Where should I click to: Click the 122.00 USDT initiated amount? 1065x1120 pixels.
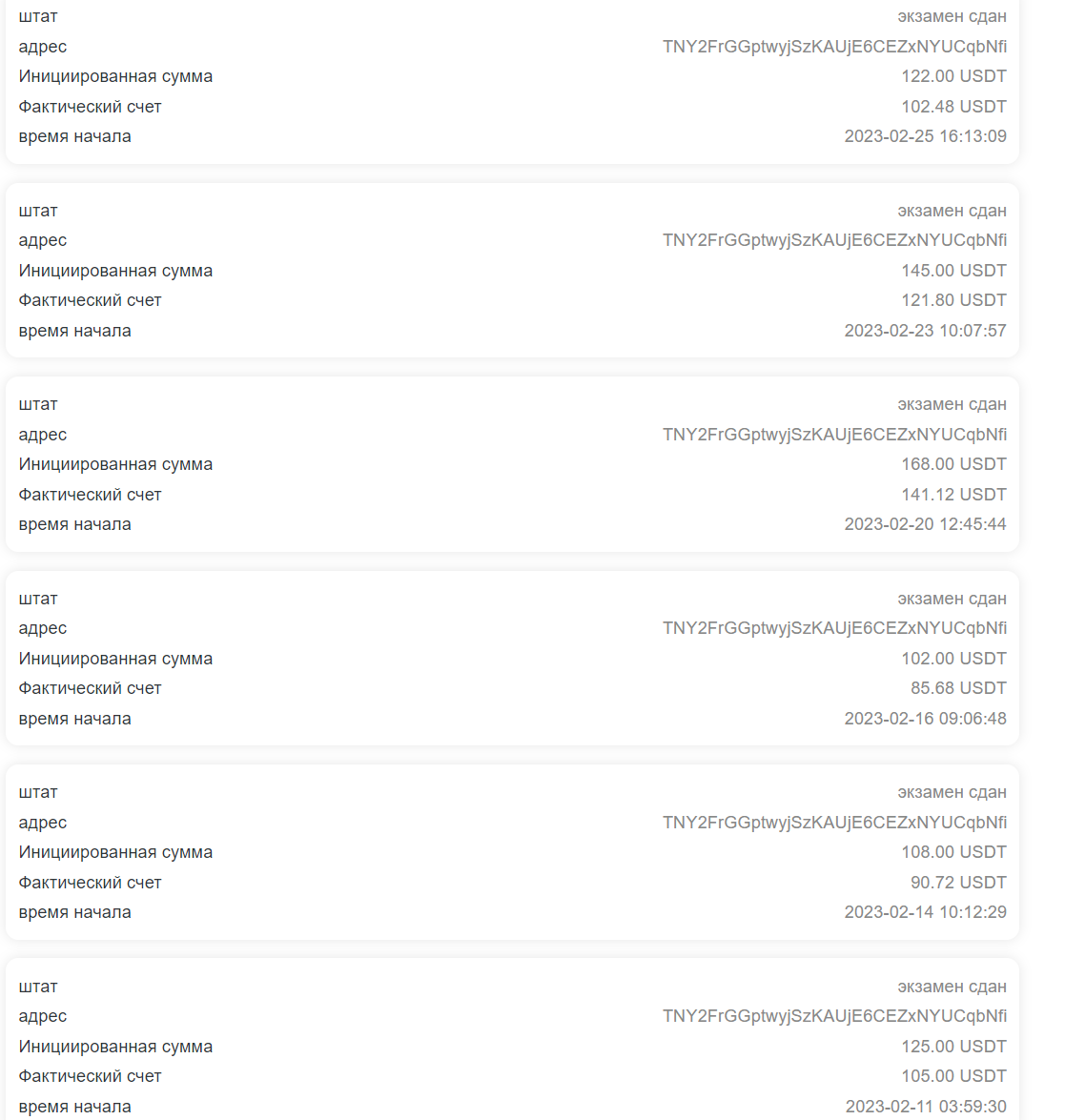(953, 76)
